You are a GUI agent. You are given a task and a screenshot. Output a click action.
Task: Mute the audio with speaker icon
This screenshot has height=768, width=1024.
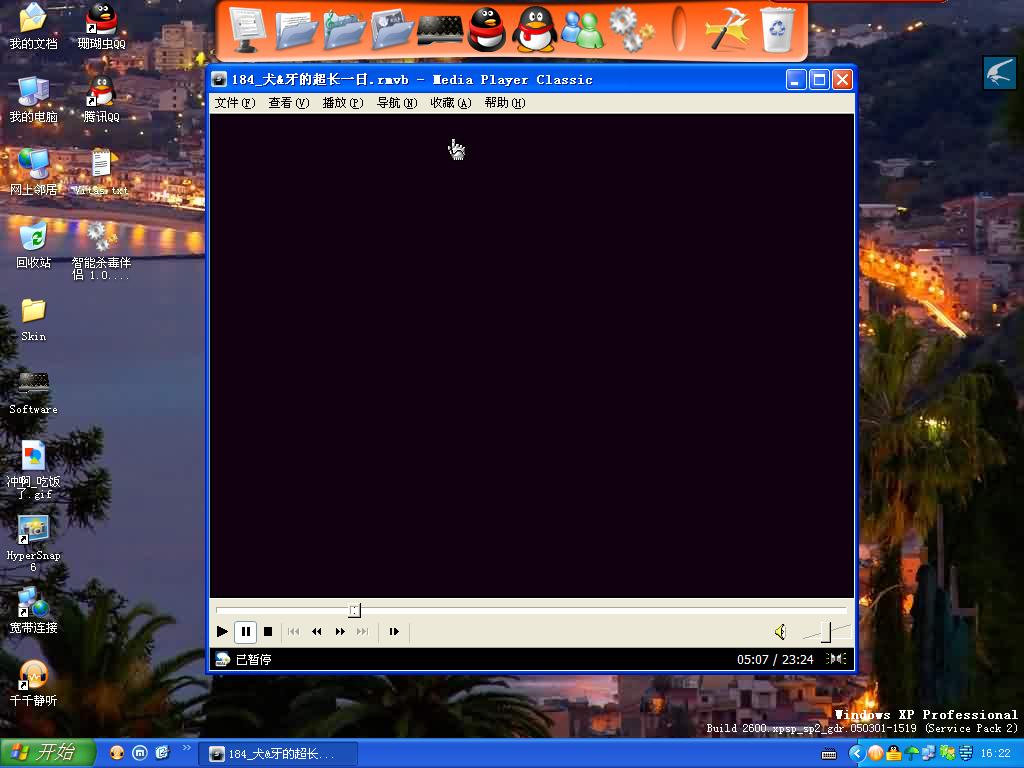click(780, 632)
